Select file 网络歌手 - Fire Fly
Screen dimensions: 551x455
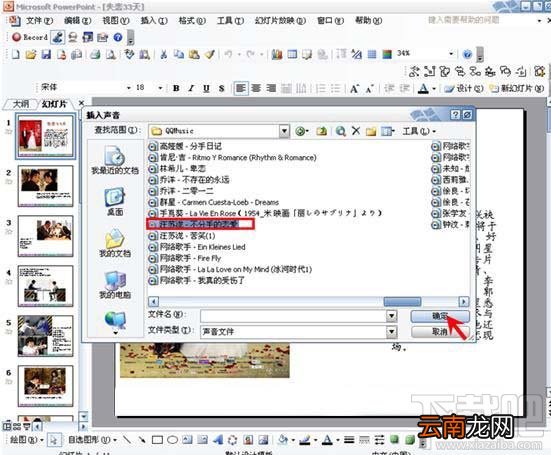coord(185,258)
